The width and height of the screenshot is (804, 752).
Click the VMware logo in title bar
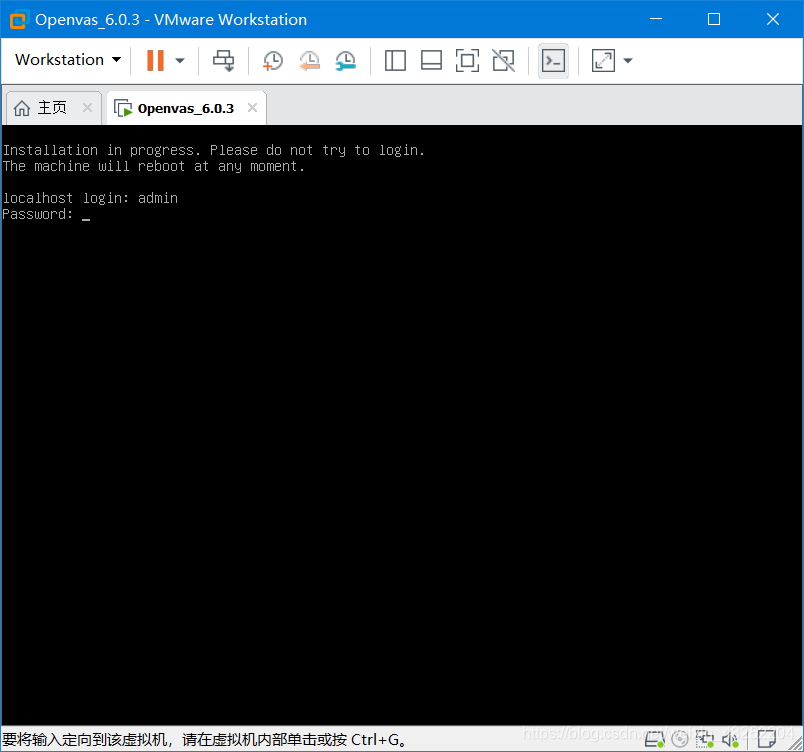point(18,20)
